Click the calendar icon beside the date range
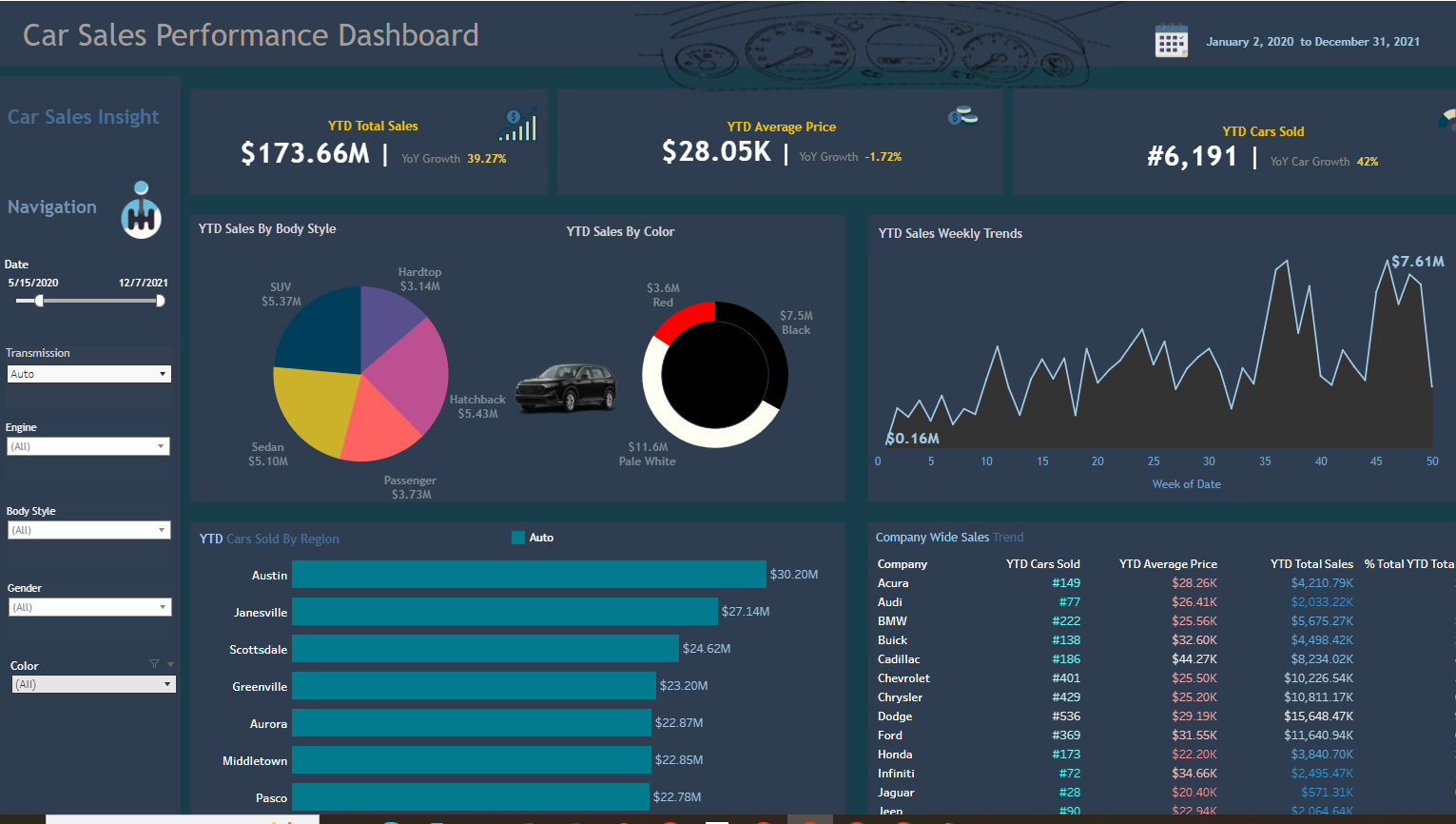The image size is (1456, 824). tap(1171, 40)
